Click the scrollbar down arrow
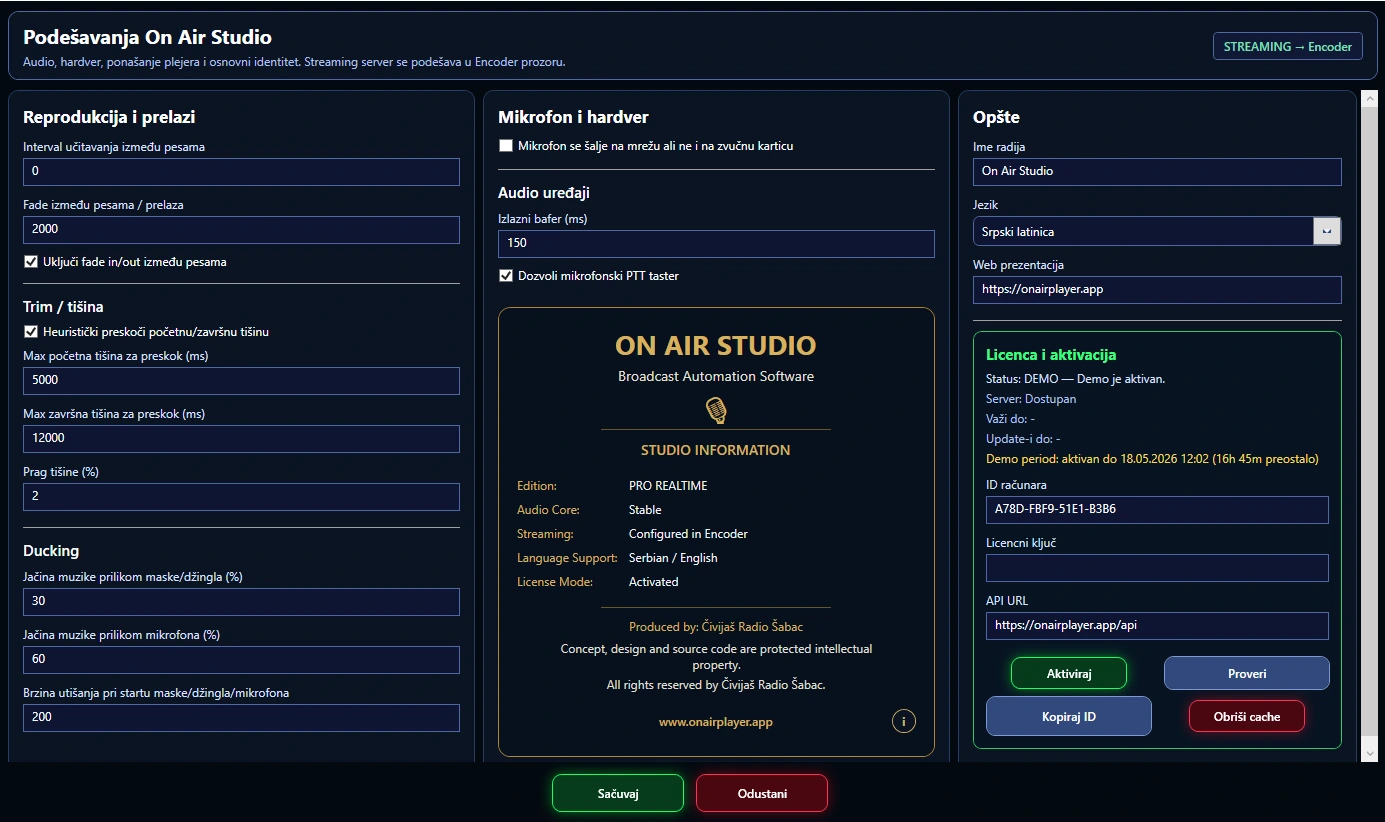 (x=1372, y=752)
